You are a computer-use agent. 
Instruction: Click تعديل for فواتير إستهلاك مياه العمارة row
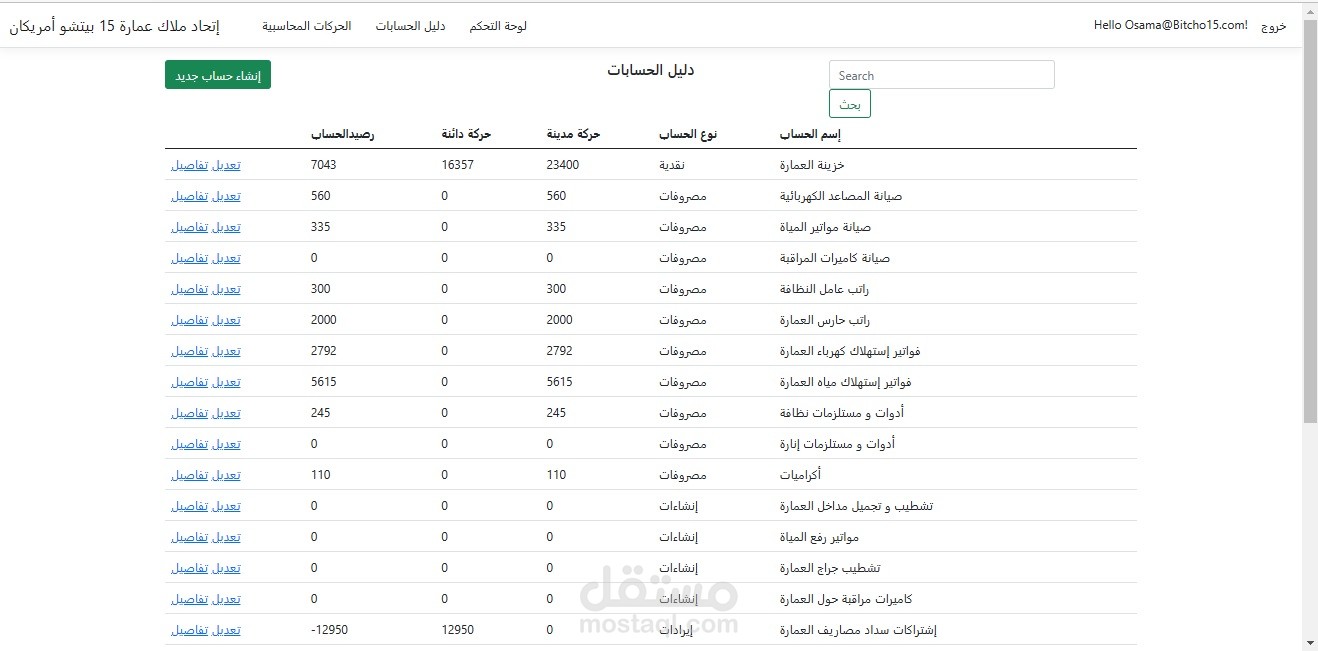[x=226, y=382]
